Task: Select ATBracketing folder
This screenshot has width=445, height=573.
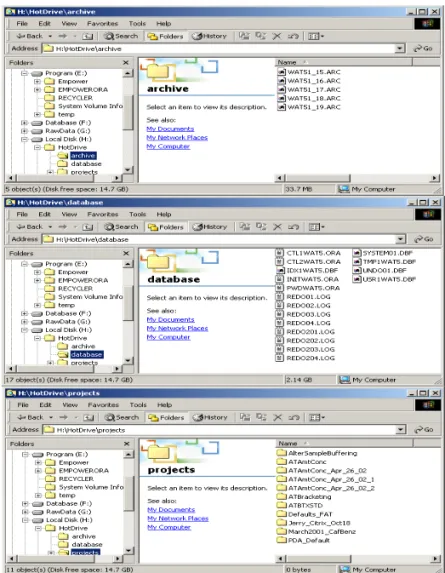Action: [304, 497]
